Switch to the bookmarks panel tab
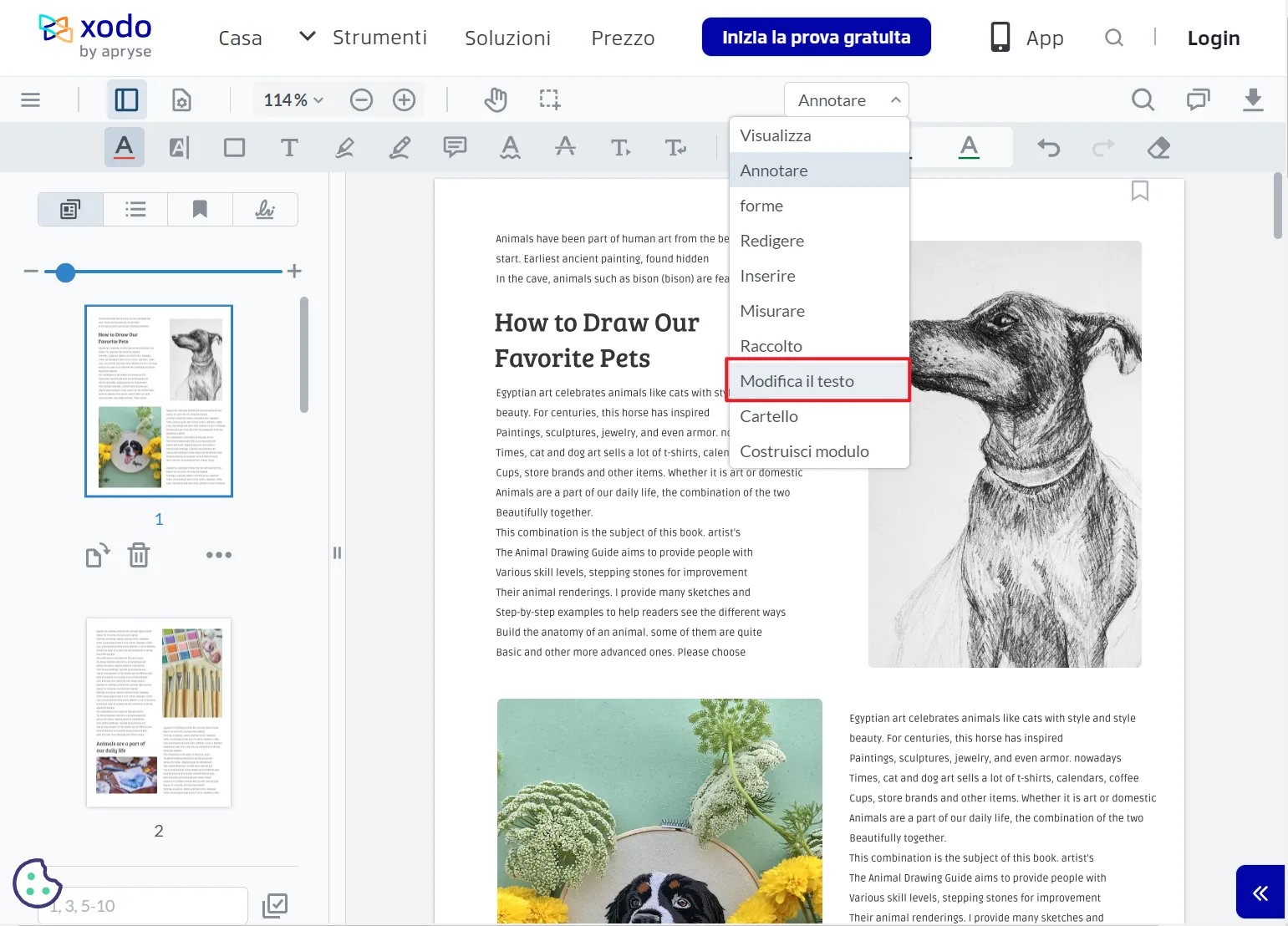Image resolution: width=1288 pixels, height=926 pixels. click(200, 209)
